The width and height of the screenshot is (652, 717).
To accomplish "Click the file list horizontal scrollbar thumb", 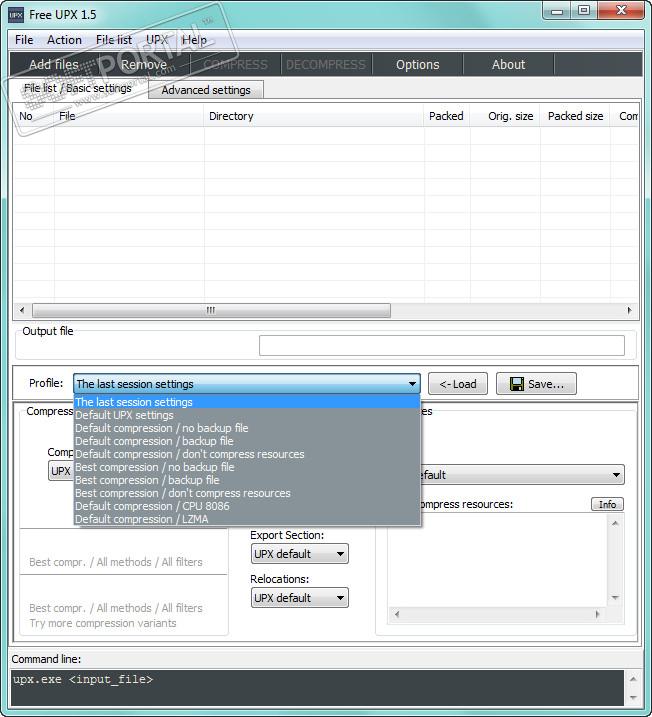I will 211,310.
